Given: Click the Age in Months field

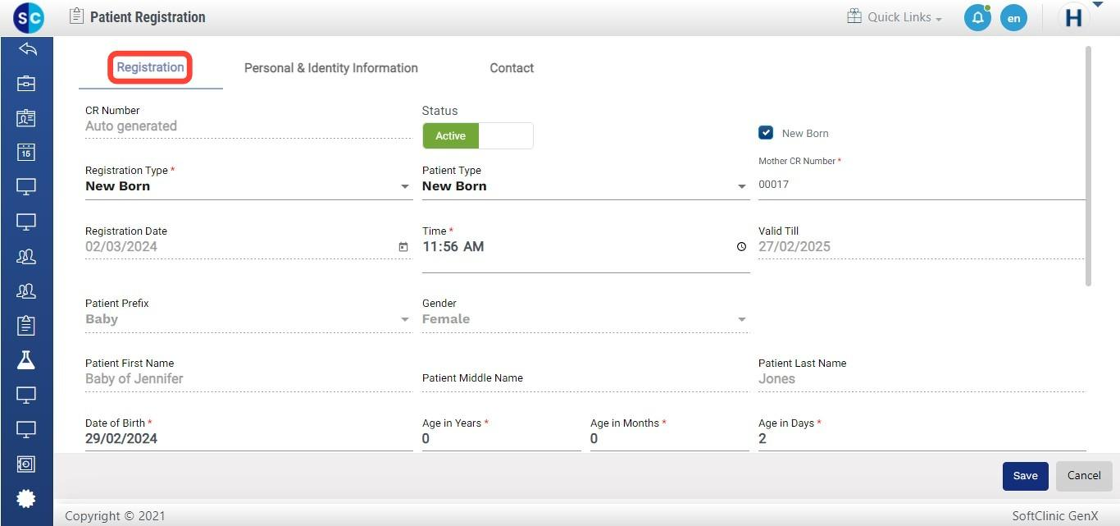Looking at the screenshot, I should point(669,439).
